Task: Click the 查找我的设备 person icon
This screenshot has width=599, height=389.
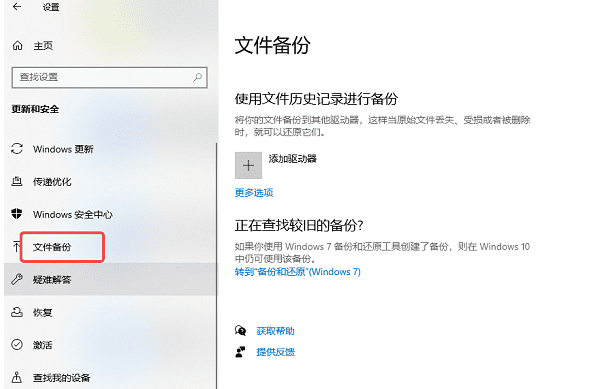Action: tap(17, 378)
